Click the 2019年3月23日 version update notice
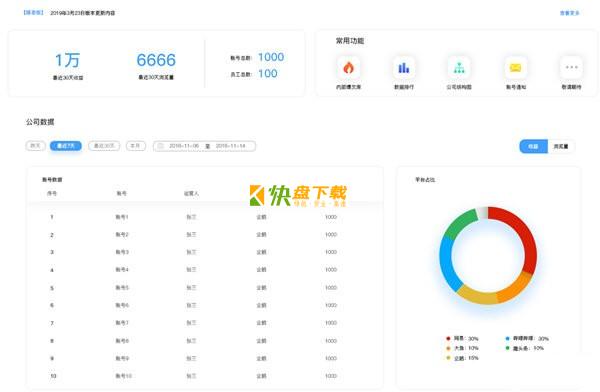This screenshot has width=600, height=392. [x=83, y=13]
